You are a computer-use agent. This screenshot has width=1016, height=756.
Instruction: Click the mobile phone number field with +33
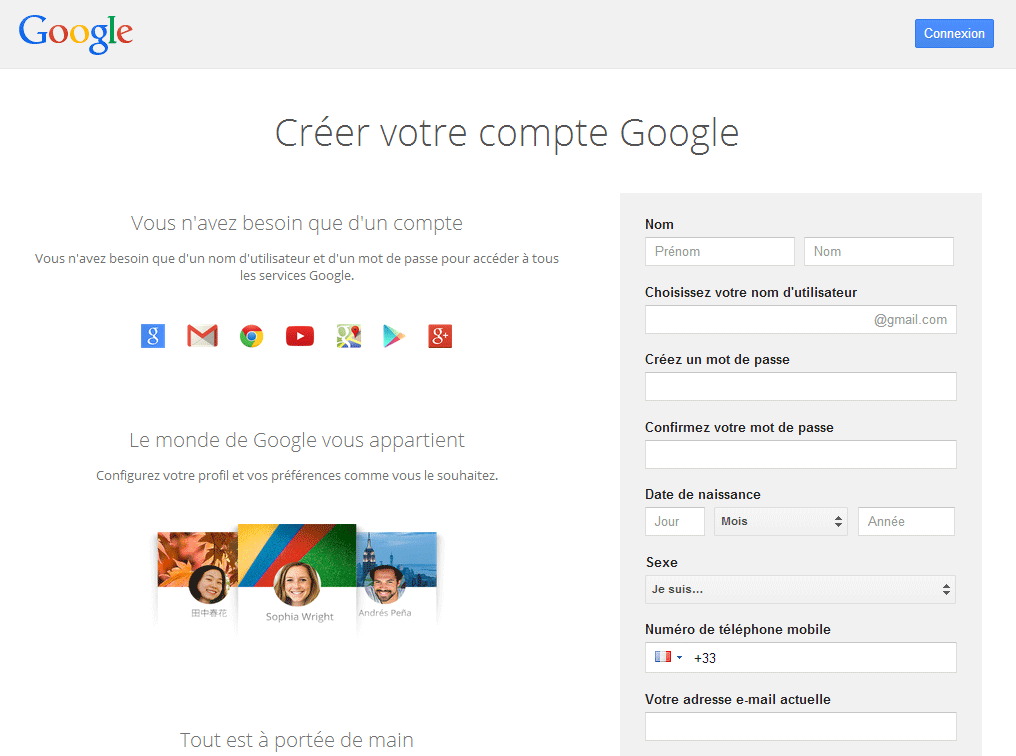(801, 658)
